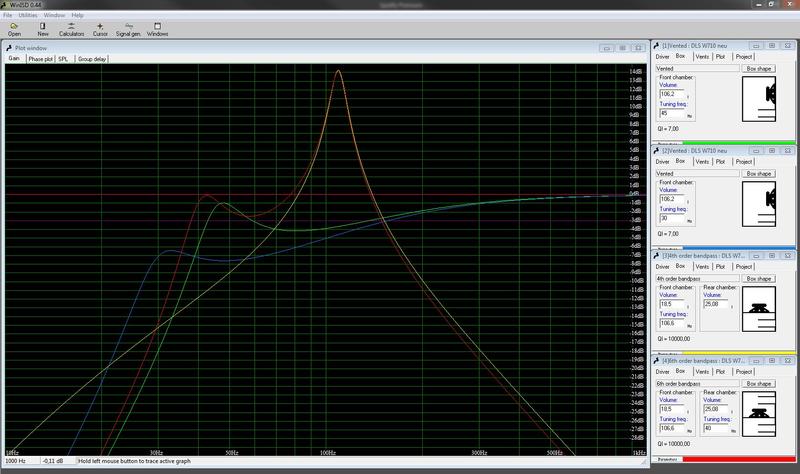Click Tuning freq field showing 30

[672, 218]
